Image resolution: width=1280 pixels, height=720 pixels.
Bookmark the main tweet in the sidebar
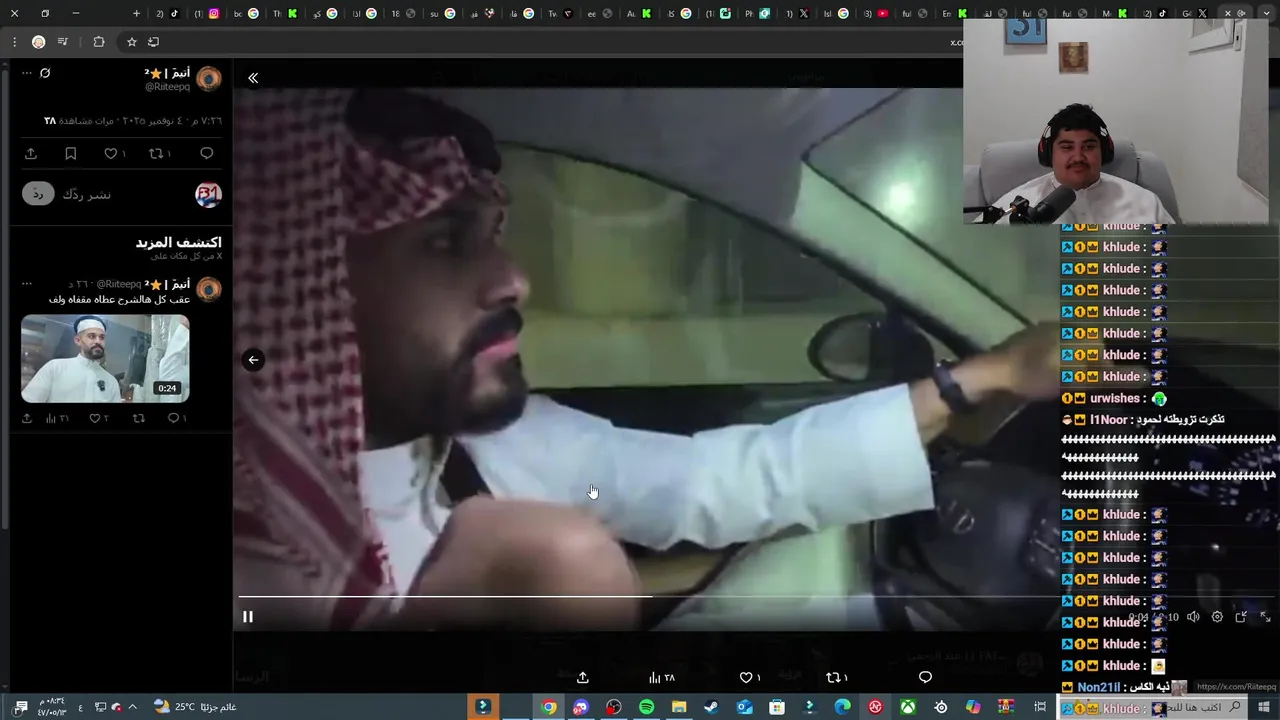click(x=70, y=153)
